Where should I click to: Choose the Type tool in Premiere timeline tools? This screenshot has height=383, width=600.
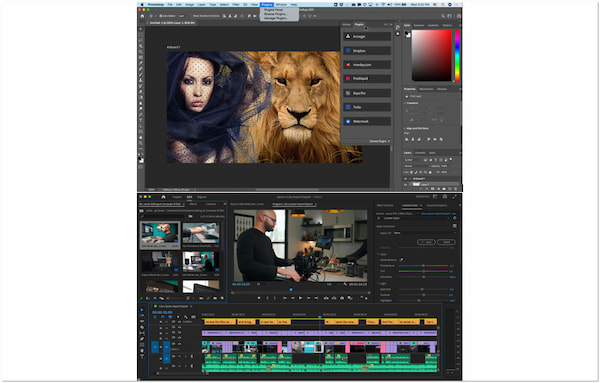[x=142, y=356]
